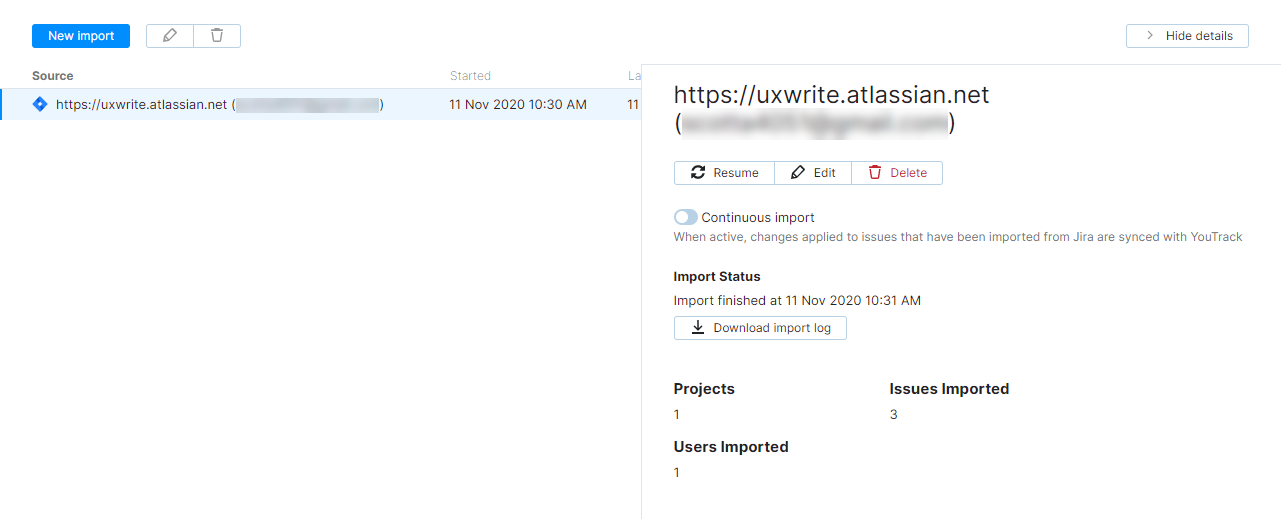Click the Continuous import label text
Image resolution: width=1281 pixels, height=519 pixels.
pyautogui.click(x=758, y=217)
